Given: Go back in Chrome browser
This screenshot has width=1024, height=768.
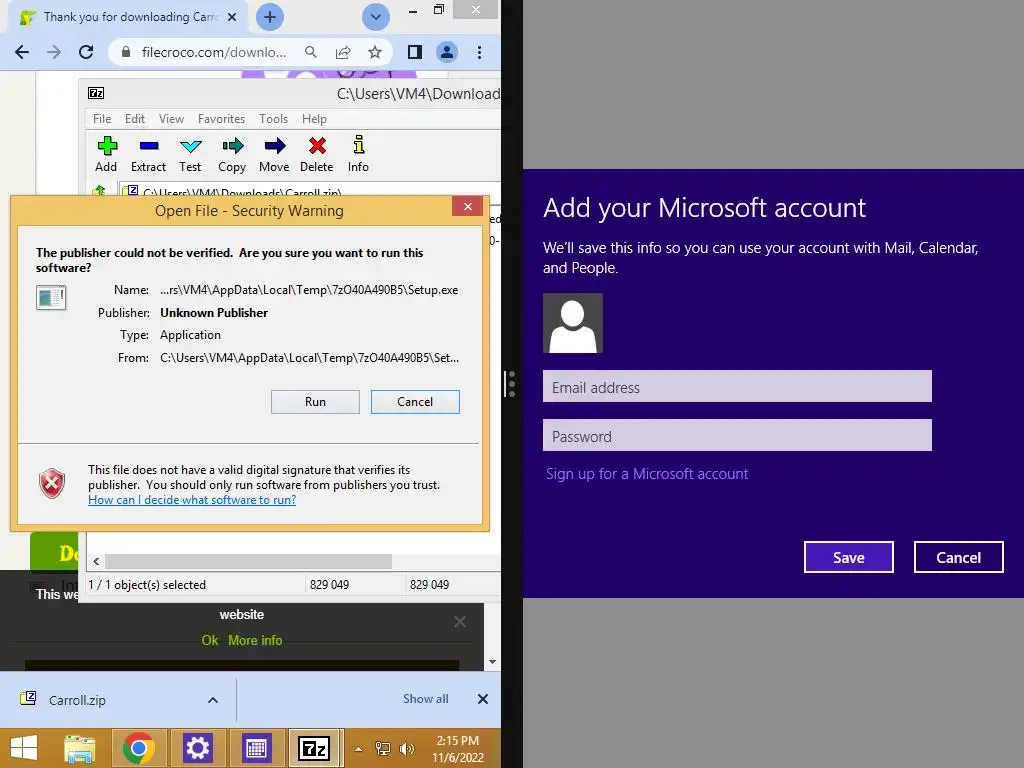Looking at the screenshot, I should pyautogui.click(x=22, y=52).
